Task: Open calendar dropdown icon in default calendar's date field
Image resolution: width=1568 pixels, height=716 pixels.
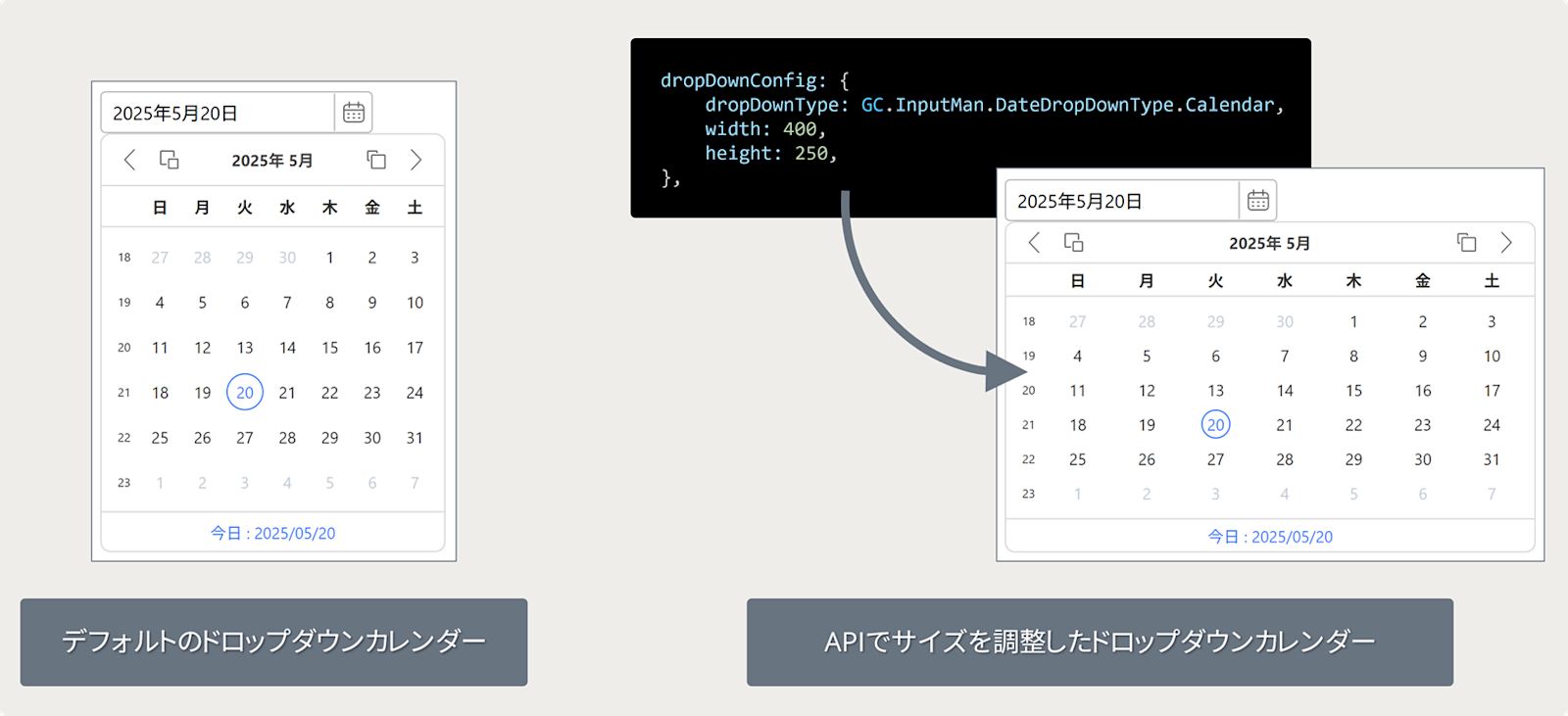Action: coord(354,113)
